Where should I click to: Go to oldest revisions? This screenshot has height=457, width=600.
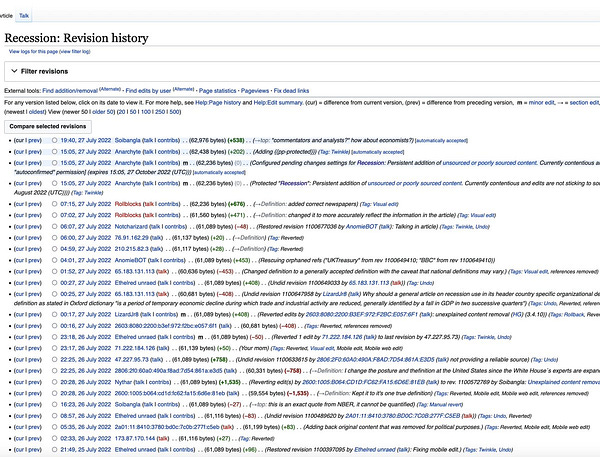click(37, 112)
